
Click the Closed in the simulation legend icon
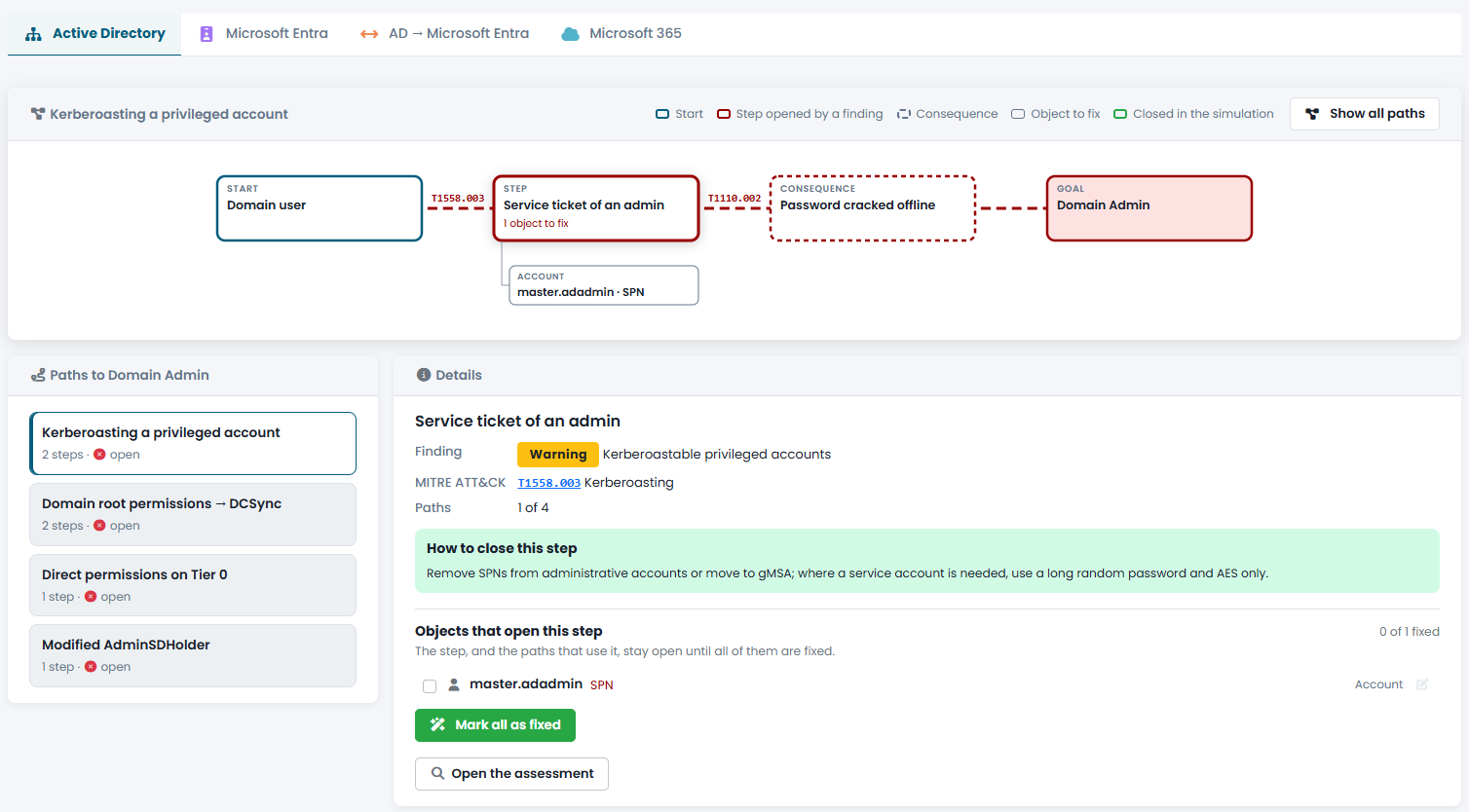pos(1120,114)
